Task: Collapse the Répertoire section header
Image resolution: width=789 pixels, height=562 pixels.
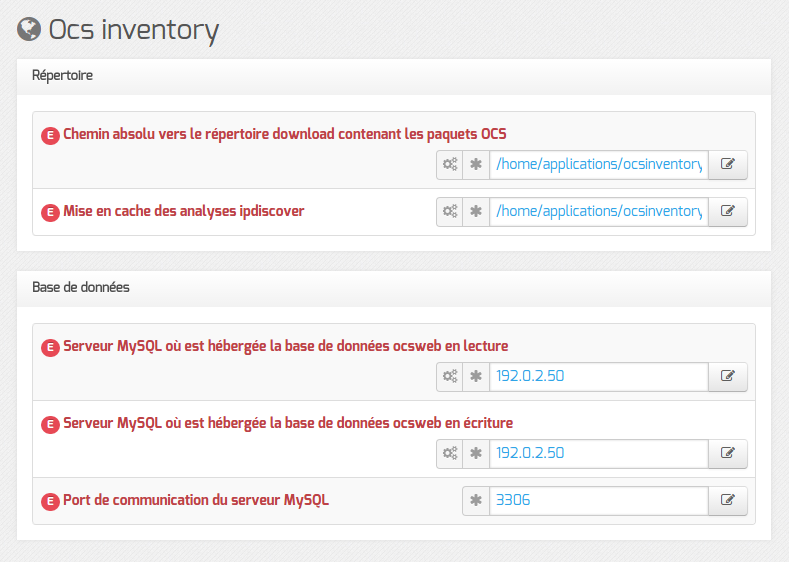Action: pyautogui.click(x=394, y=76)
